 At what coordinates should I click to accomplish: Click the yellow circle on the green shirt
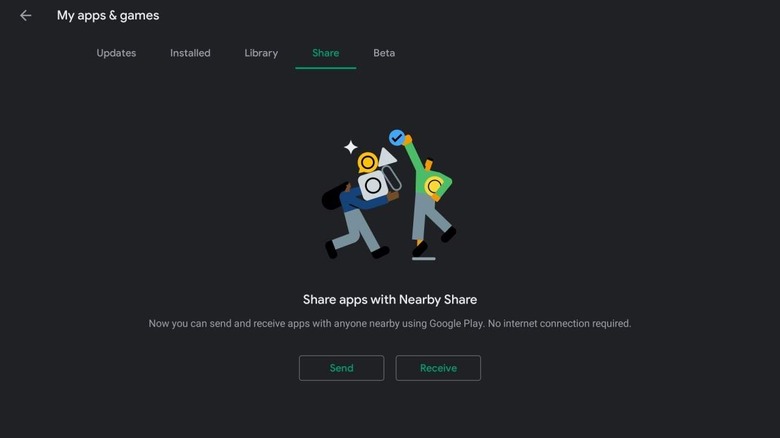434,186
